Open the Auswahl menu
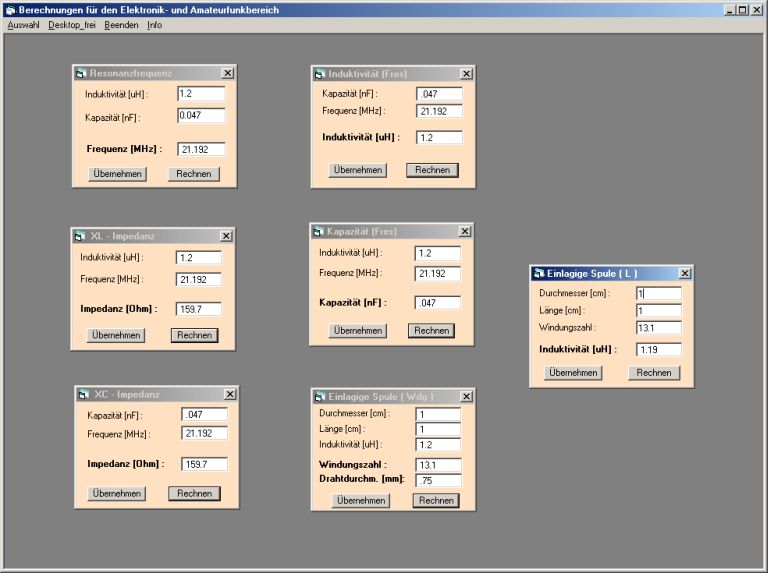768x573 pixels. point(23,25)
